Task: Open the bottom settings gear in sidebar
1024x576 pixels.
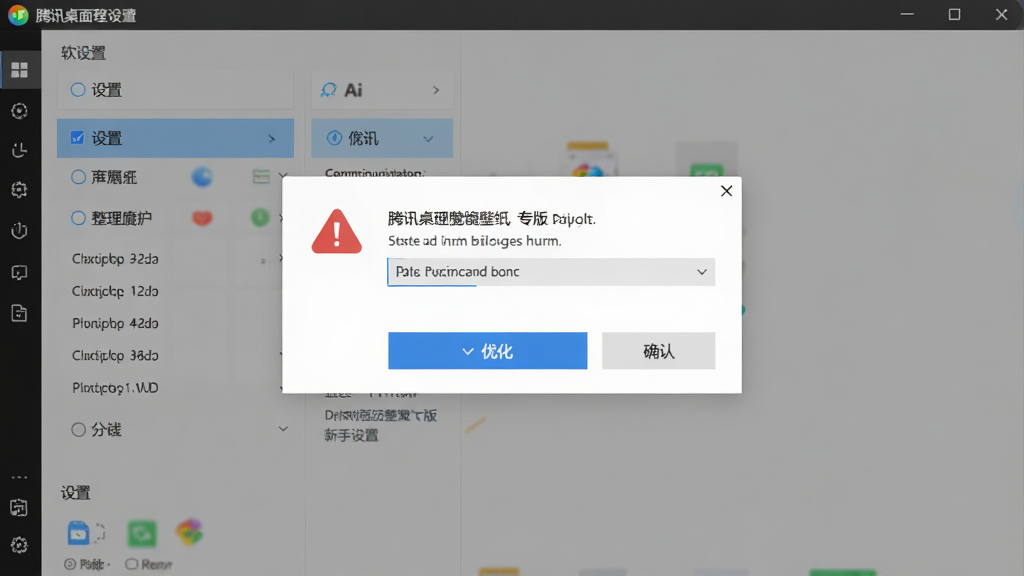Action: point(20,545)
